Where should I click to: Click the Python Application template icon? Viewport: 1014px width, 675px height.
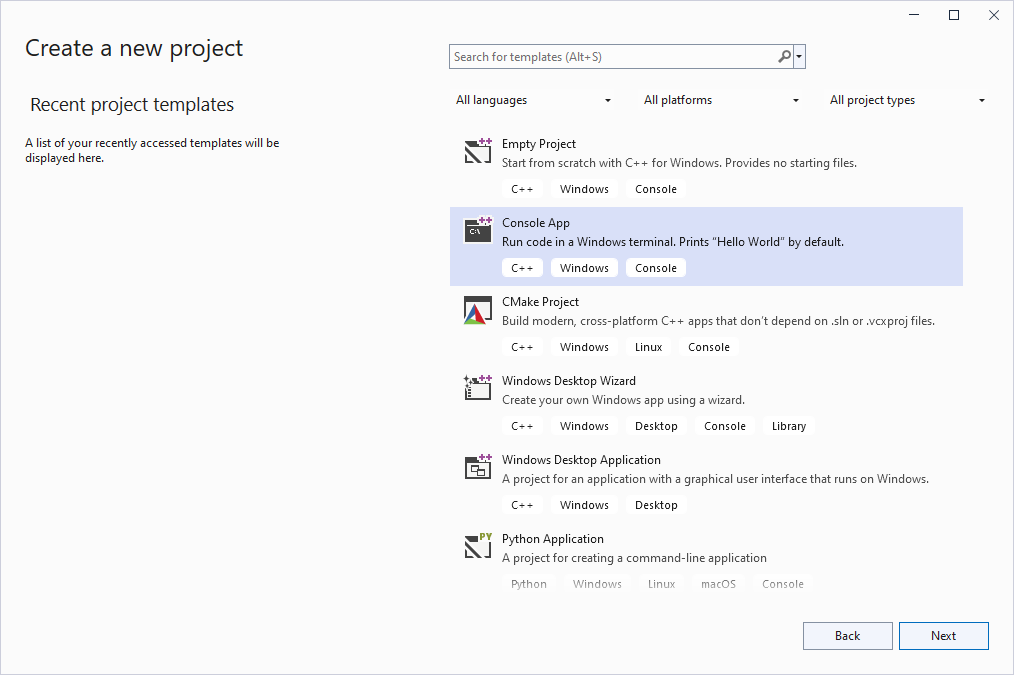coord(477,546)
